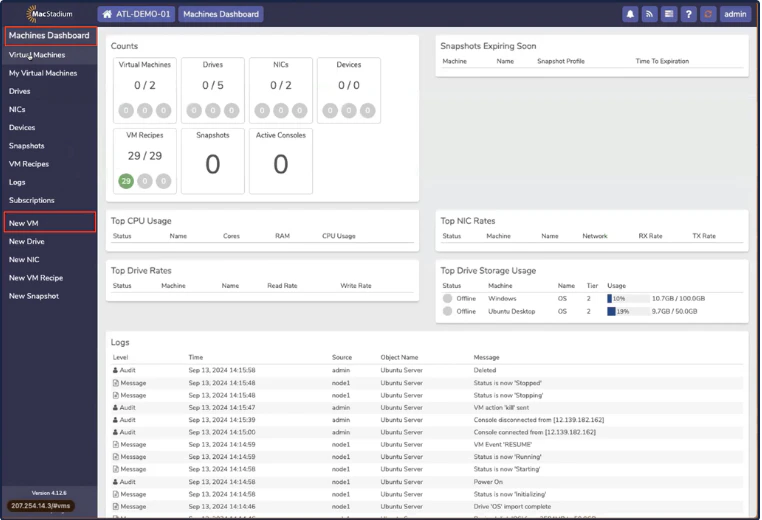
Task: Open the admin user menu
Action: point(735,14)
